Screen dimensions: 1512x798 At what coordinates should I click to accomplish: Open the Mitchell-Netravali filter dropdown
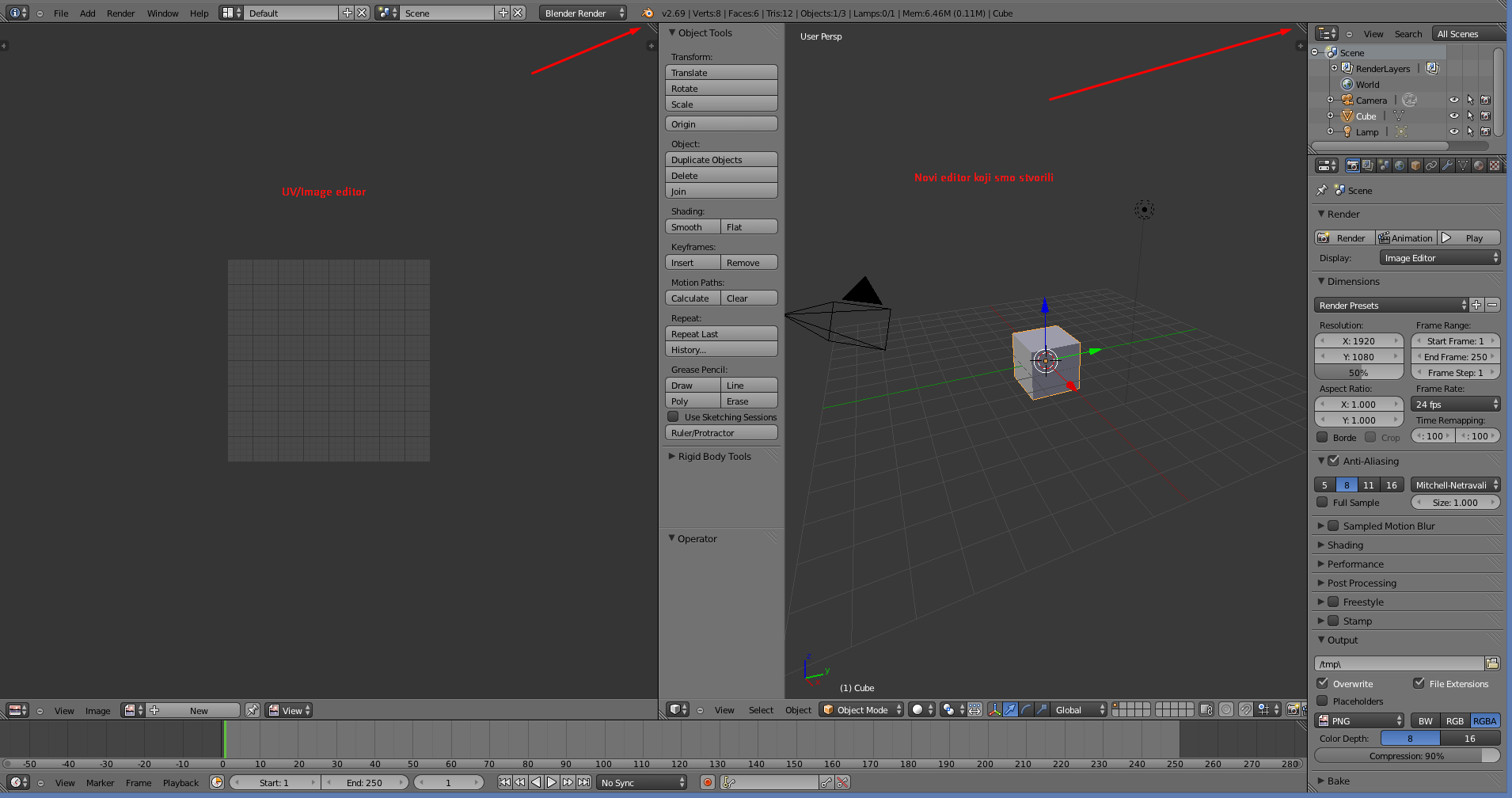1456,484
